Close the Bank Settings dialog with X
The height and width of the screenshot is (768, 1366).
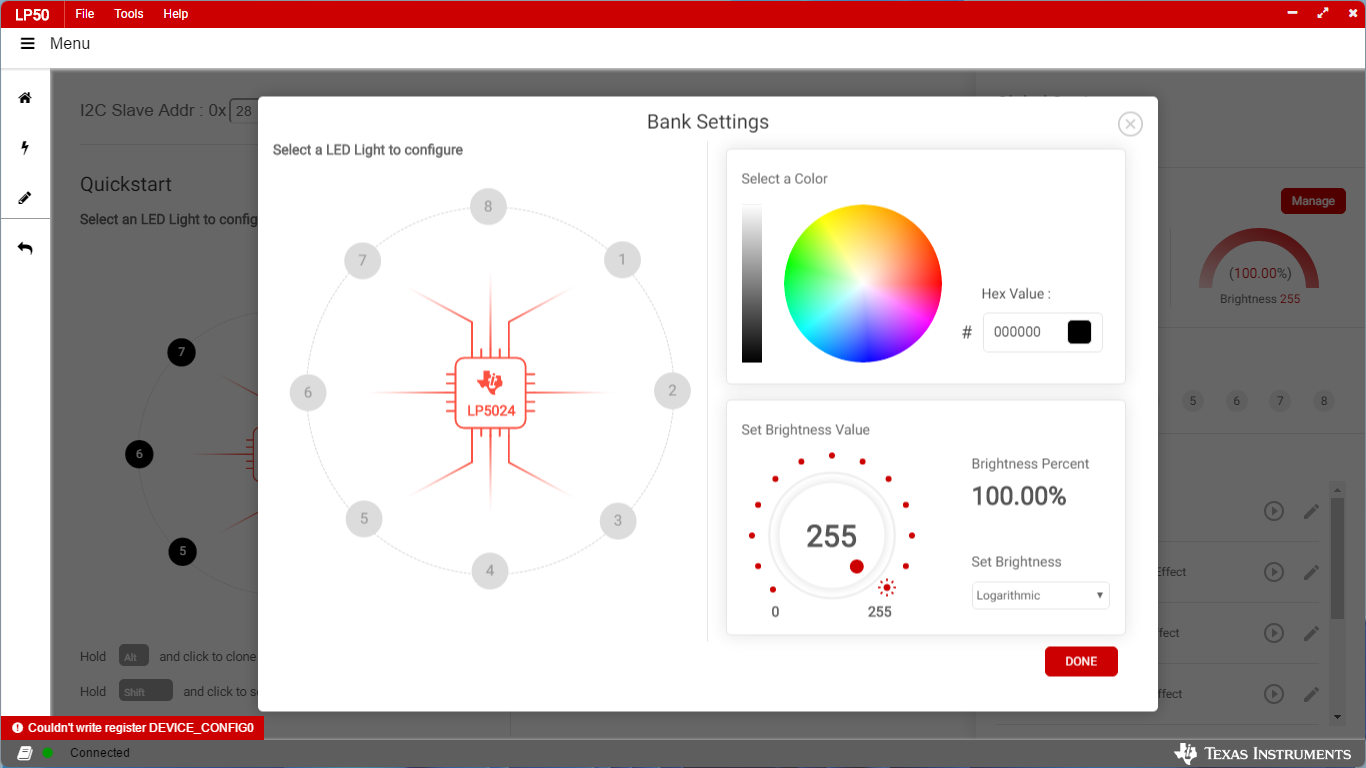click(x=1130, y=124)
